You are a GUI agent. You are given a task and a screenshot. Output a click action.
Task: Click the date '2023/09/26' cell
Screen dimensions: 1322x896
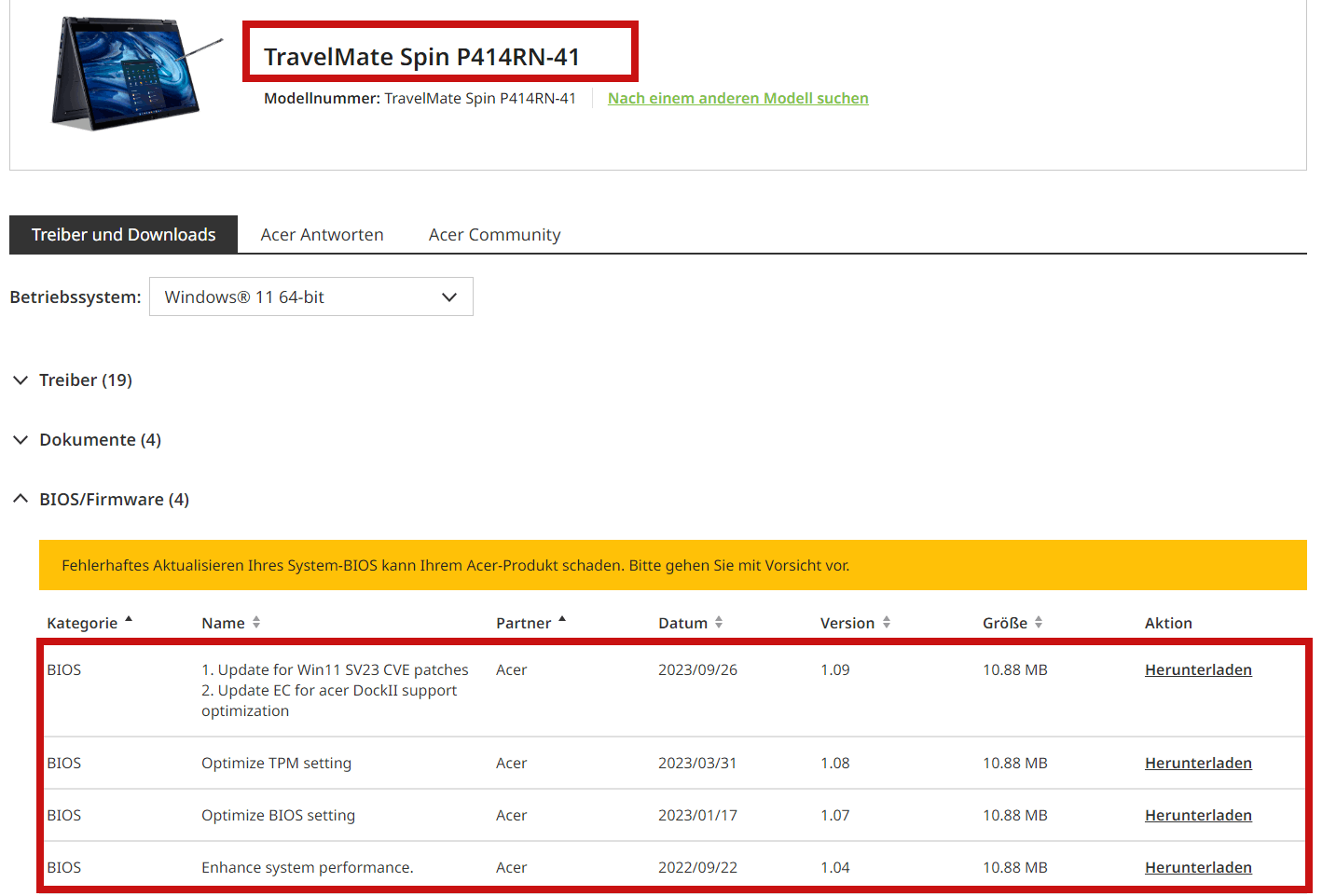pos(697,669)
